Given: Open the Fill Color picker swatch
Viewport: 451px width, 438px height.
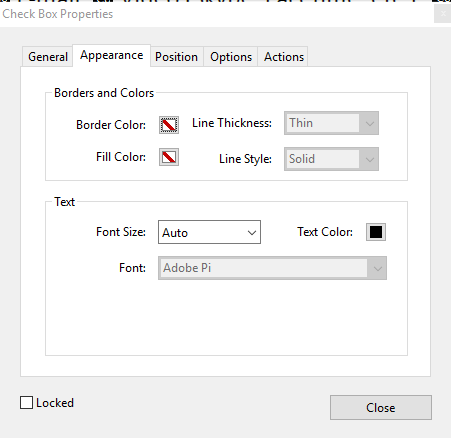Looking at the screenshot, I should pyautogui.click(x=169, y=157).
